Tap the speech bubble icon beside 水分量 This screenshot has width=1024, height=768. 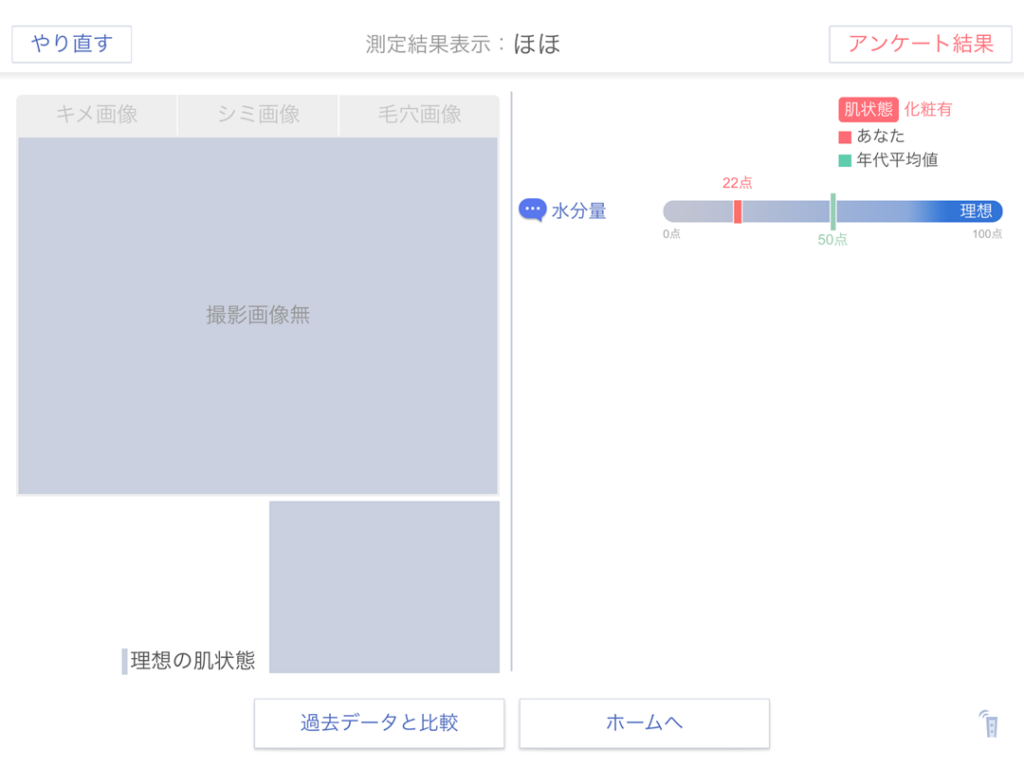pyautogui.click(x=532, y=210)
